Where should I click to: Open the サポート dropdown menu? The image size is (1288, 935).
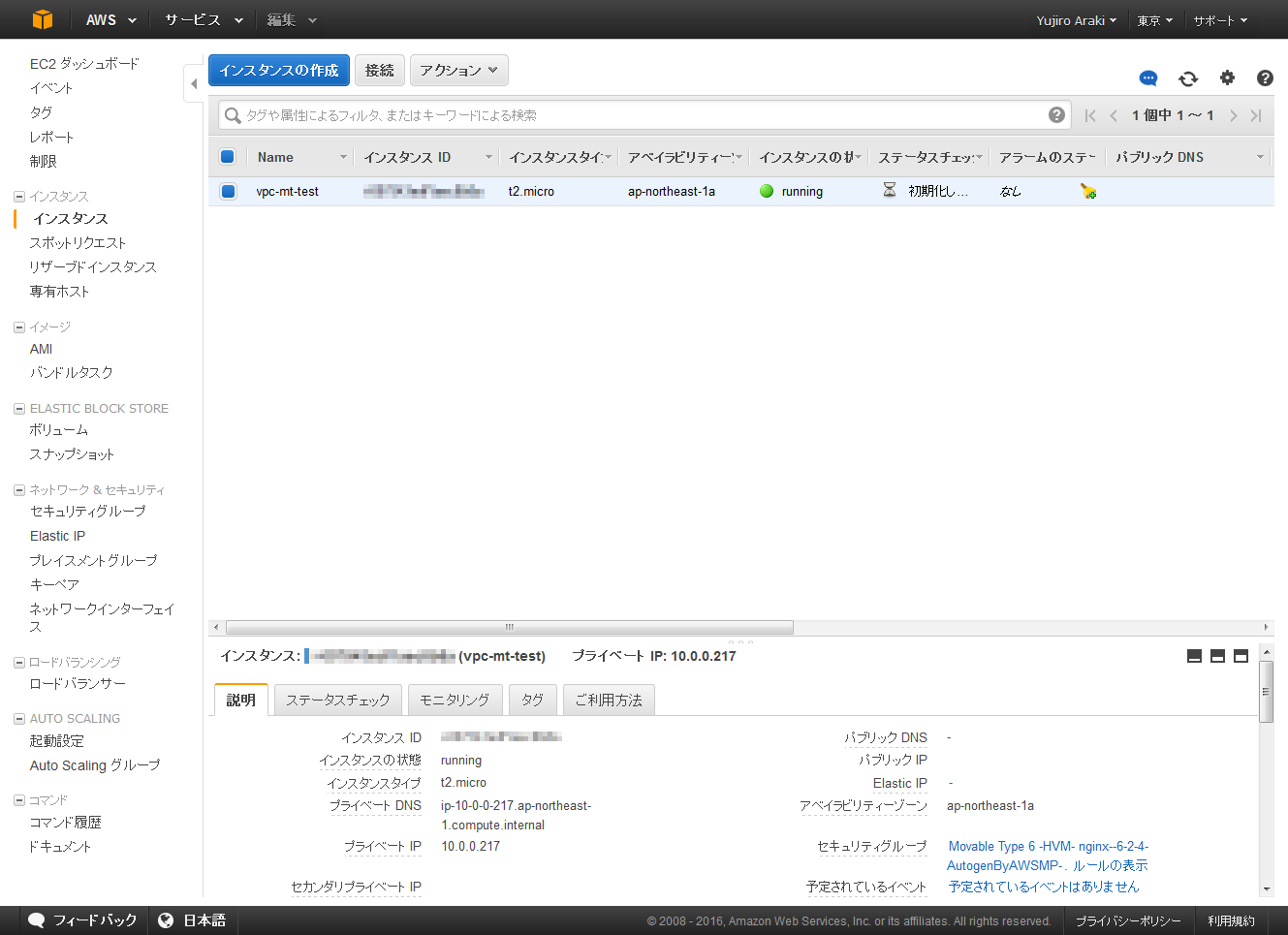tap(1220, 20)
